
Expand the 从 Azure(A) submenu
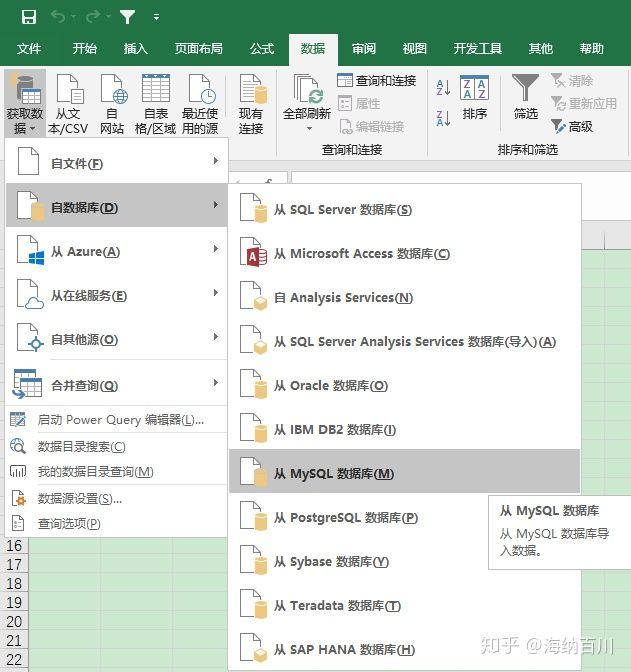117,250
